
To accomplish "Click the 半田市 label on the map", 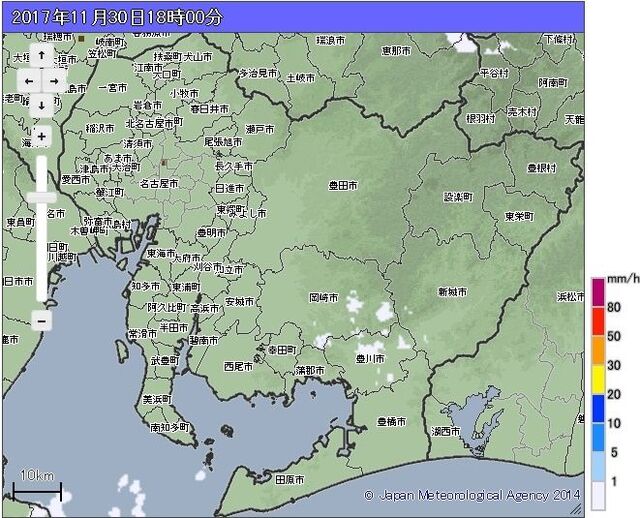I will click(173, 327).
